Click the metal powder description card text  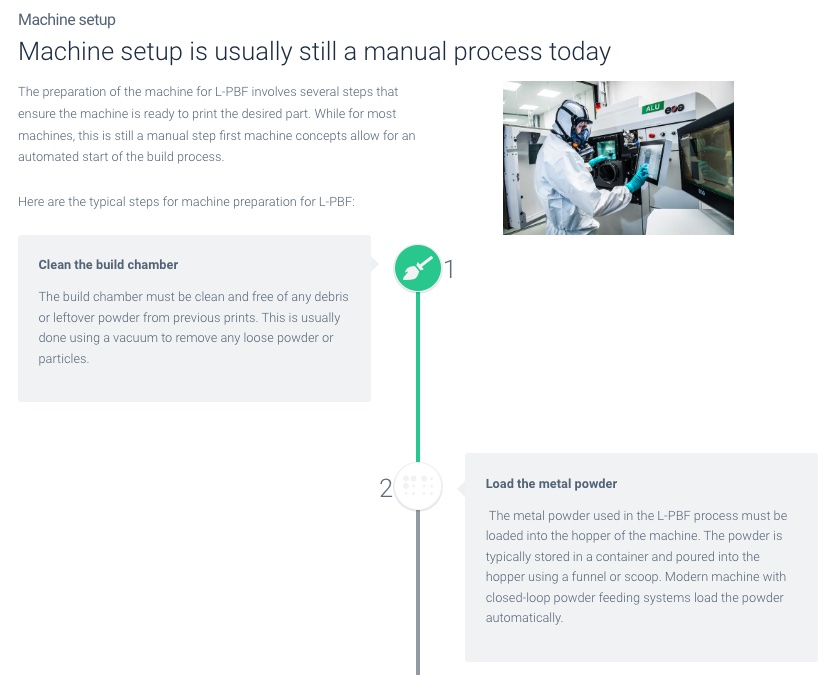click(x=636, y=566)
